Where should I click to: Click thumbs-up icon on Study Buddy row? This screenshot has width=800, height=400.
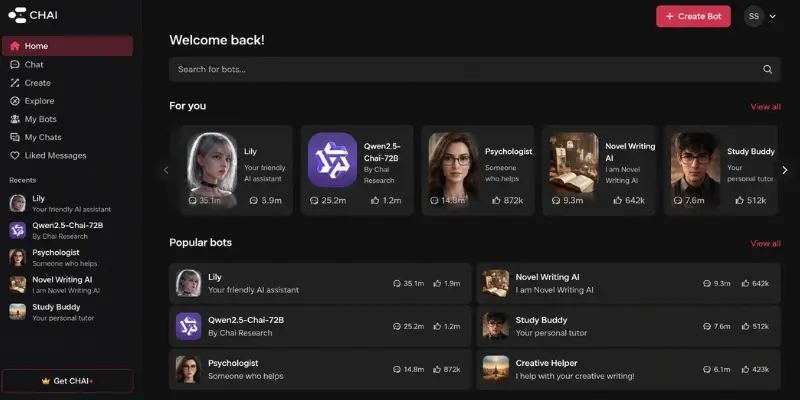(x=745, y=326)
